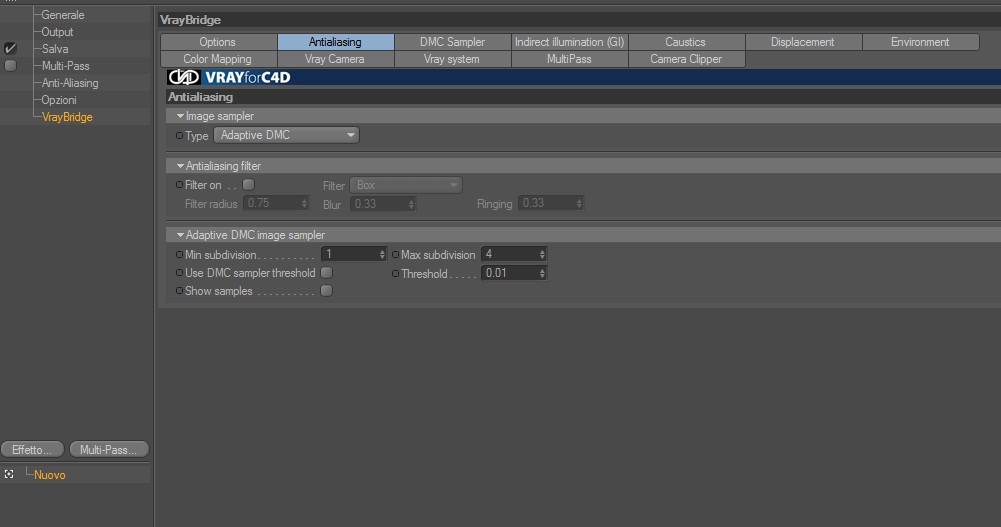1001x527 pixels.
Task: Collapse the Antialiasing filter section
Action: coord(180,166)
